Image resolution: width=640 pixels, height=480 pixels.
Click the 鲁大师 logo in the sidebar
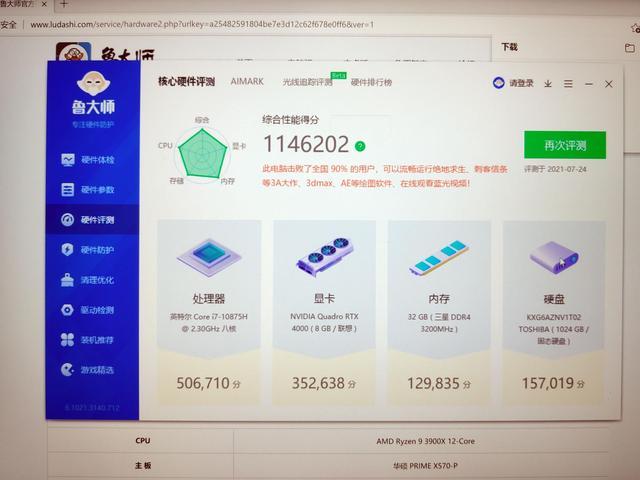pyautogui.click(x=93, y=93)
